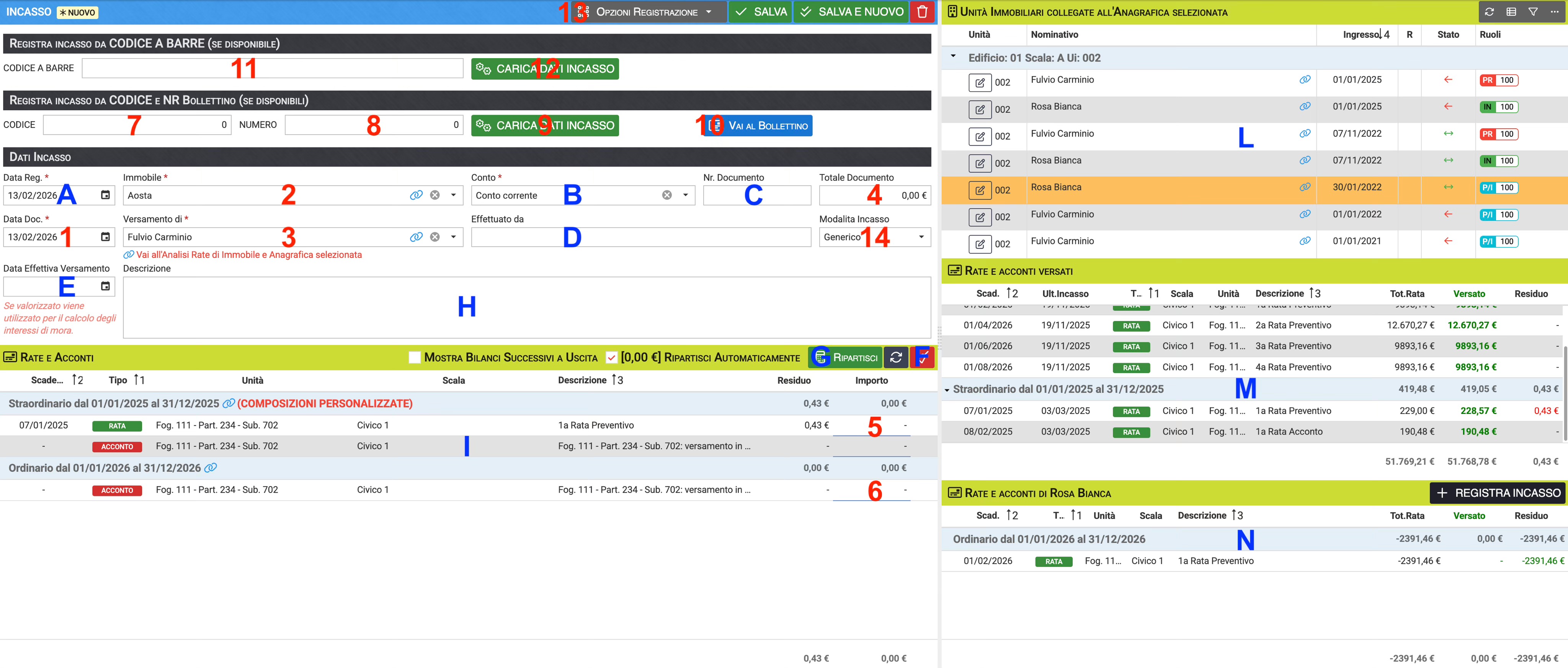The width and height of the screenshot is (1568, 668).
Task: Uncheck Ripartisci Automaticamente checkbox
Action: [x=611, y=357]
